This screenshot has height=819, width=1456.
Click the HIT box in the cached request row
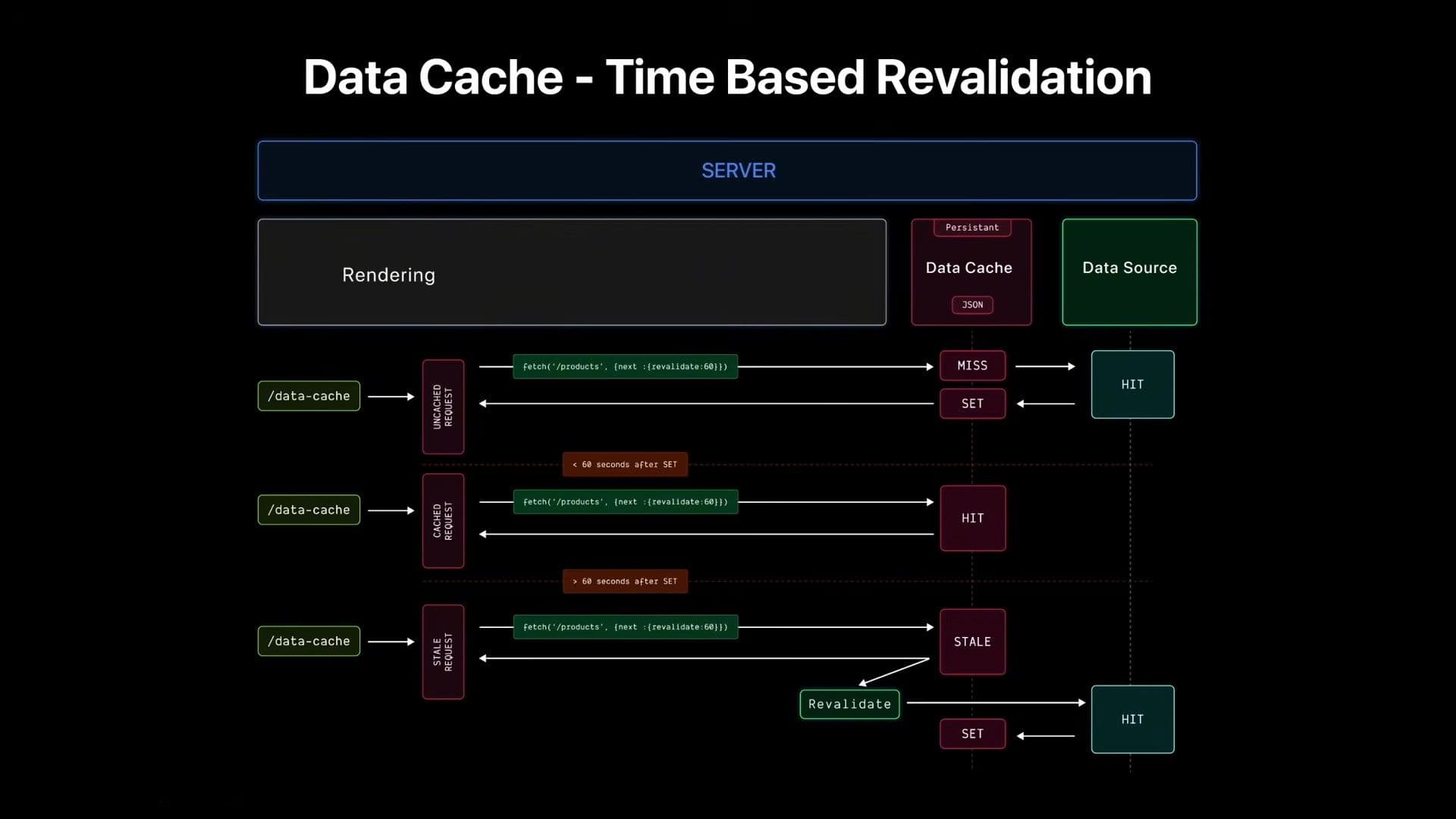(972, 518)
